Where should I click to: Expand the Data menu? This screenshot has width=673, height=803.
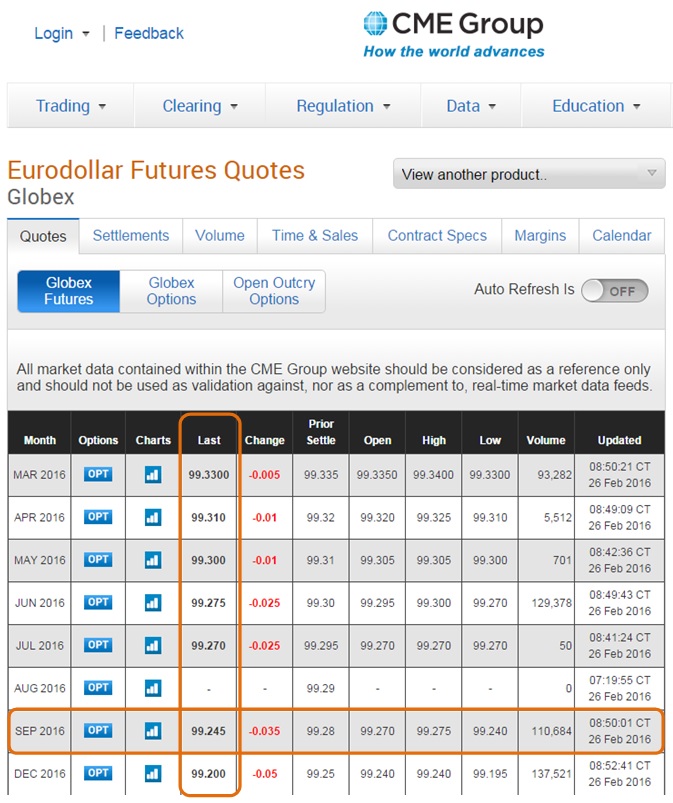pyautogui.click(x=471, y=106)
